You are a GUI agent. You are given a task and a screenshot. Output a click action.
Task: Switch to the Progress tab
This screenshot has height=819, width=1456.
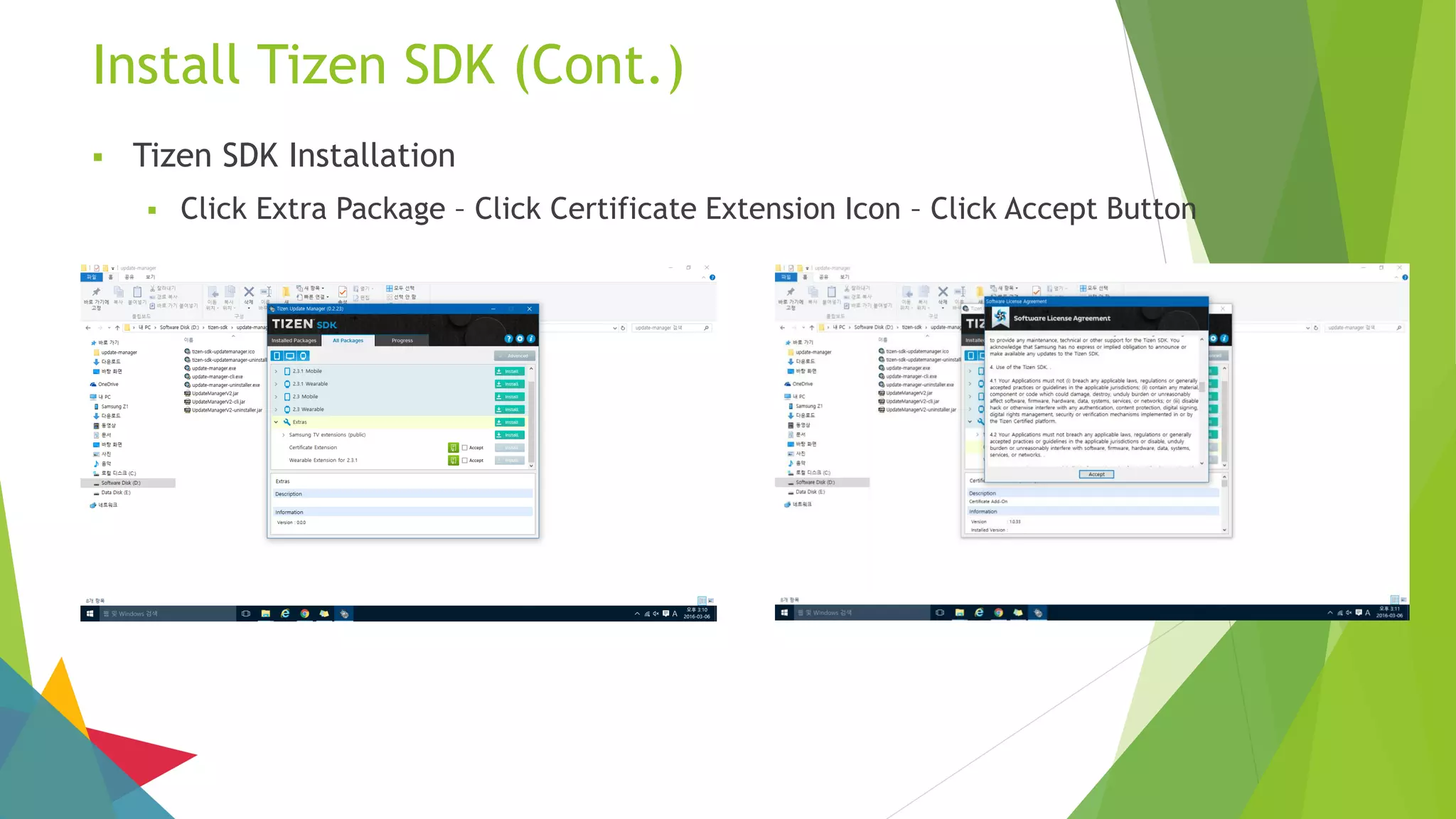tap(402, 341)
